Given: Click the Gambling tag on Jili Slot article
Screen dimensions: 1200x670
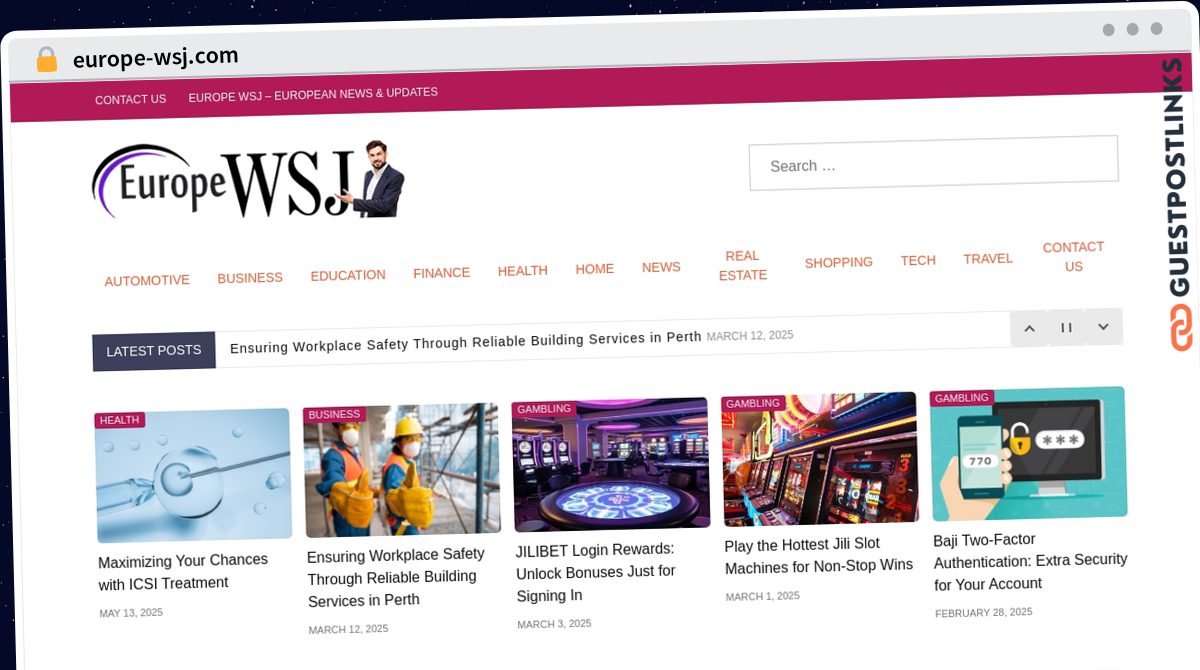Looking at the screenshot, I should pos(753,403).
